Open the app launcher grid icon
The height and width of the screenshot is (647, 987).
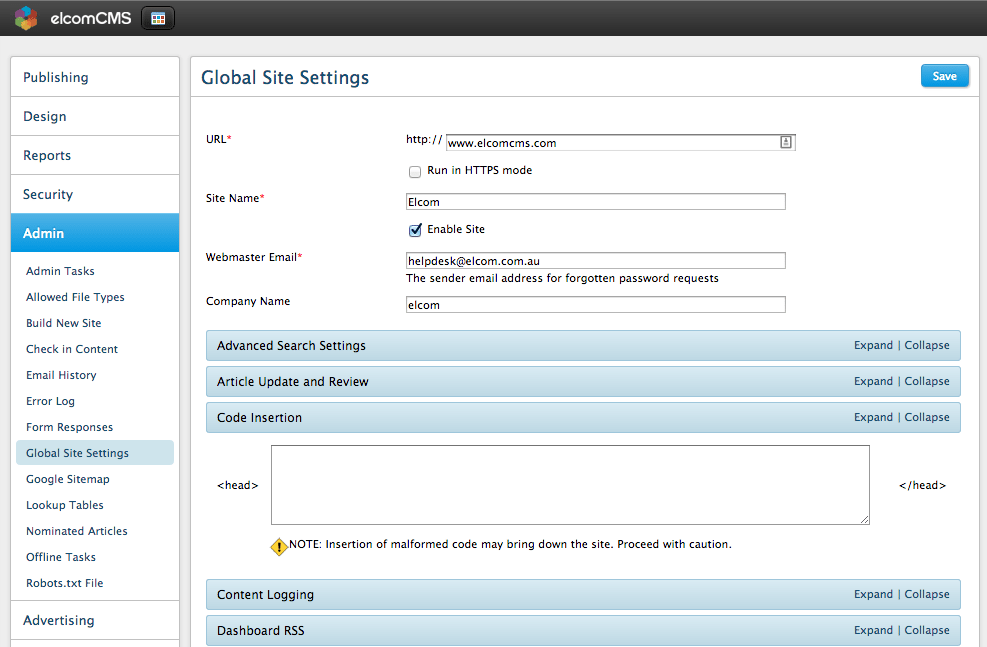point(157,17)
